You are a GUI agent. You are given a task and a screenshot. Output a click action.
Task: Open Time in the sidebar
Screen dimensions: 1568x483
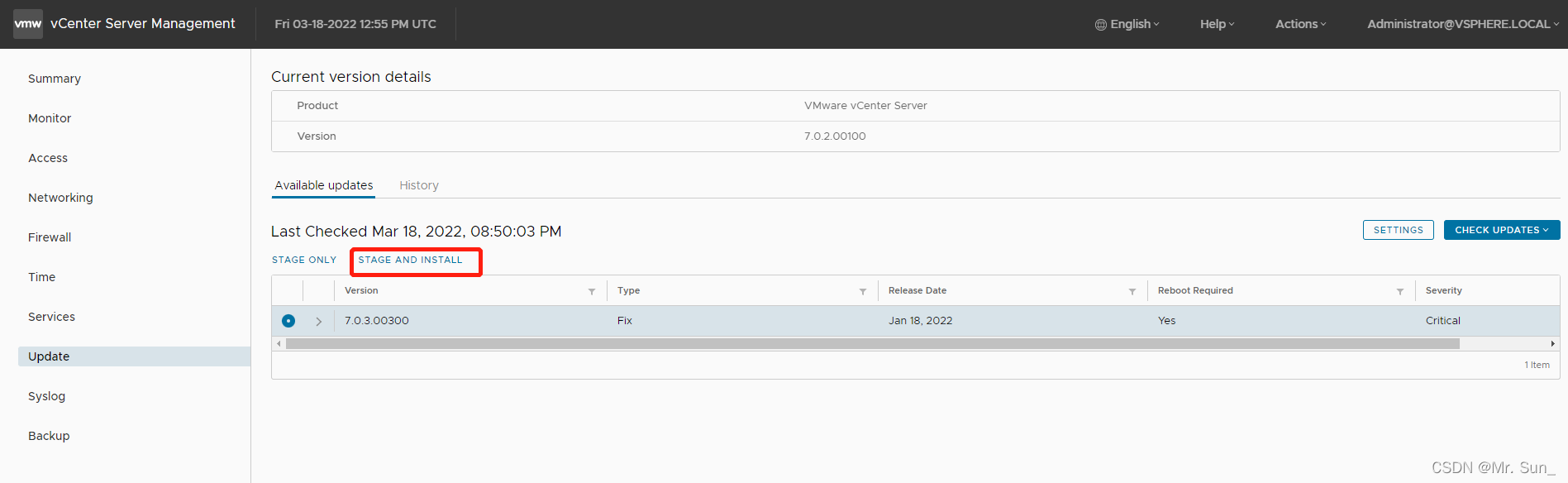point(41,277)
